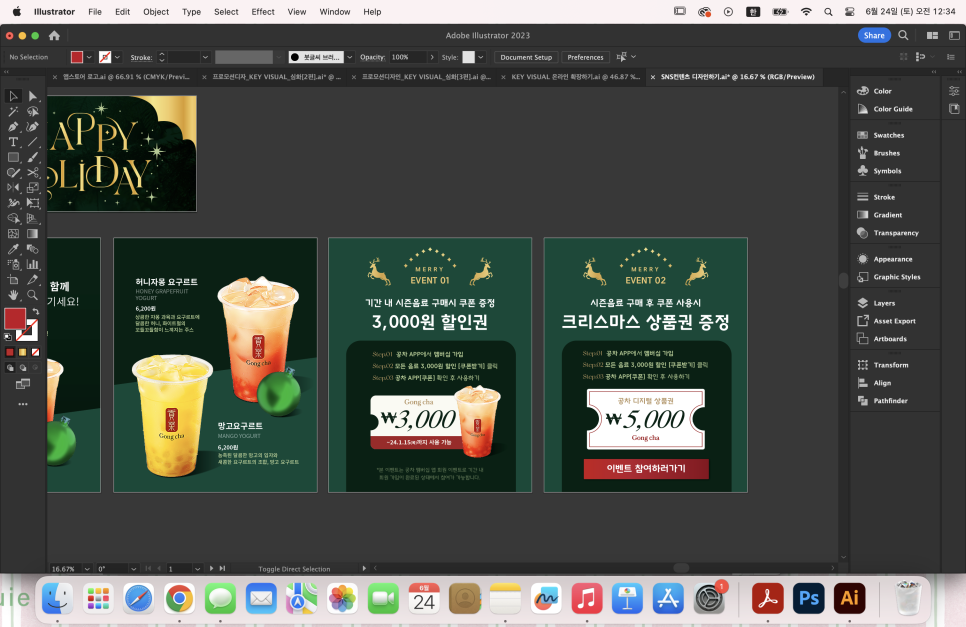Switch to KEY VISUAL 온라인 확장하기.ai tab
966x627 pixels.
pyautogui.click(x=575, y=77)
